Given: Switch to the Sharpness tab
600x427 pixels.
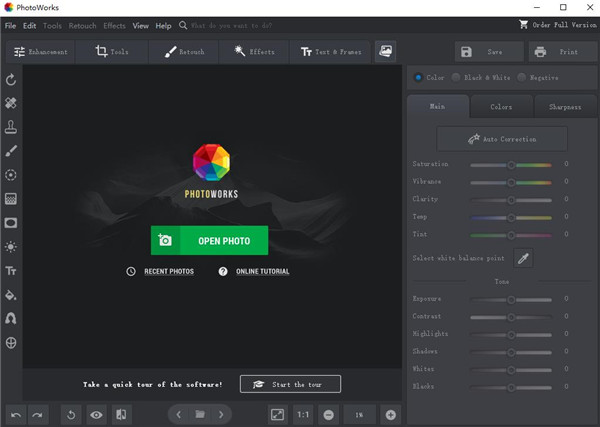Looking at the screenshot, I should click(x=564, y=107).
